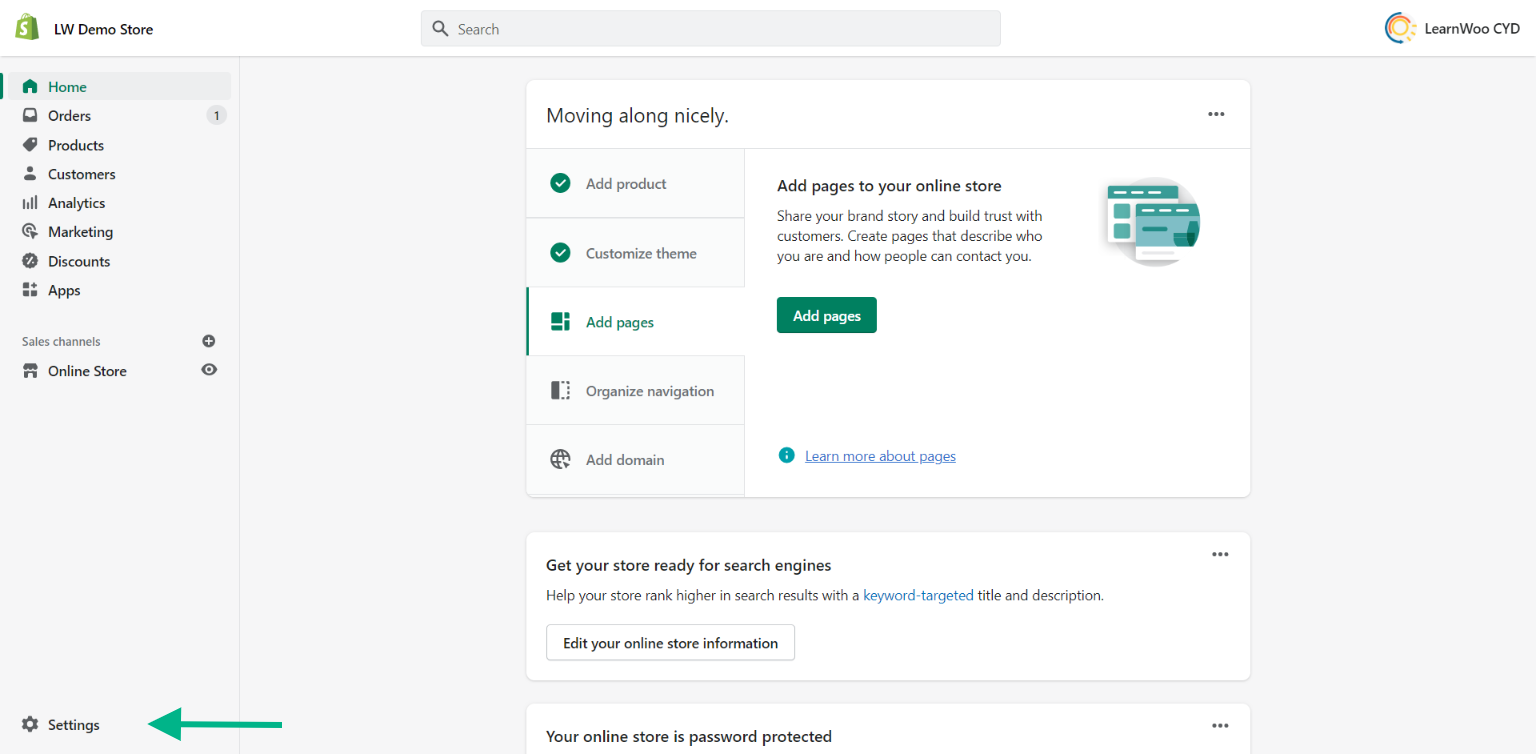Switch to the Organize navigation step
Viewport: 1536px width, 754px height.
tap(650, 390)
